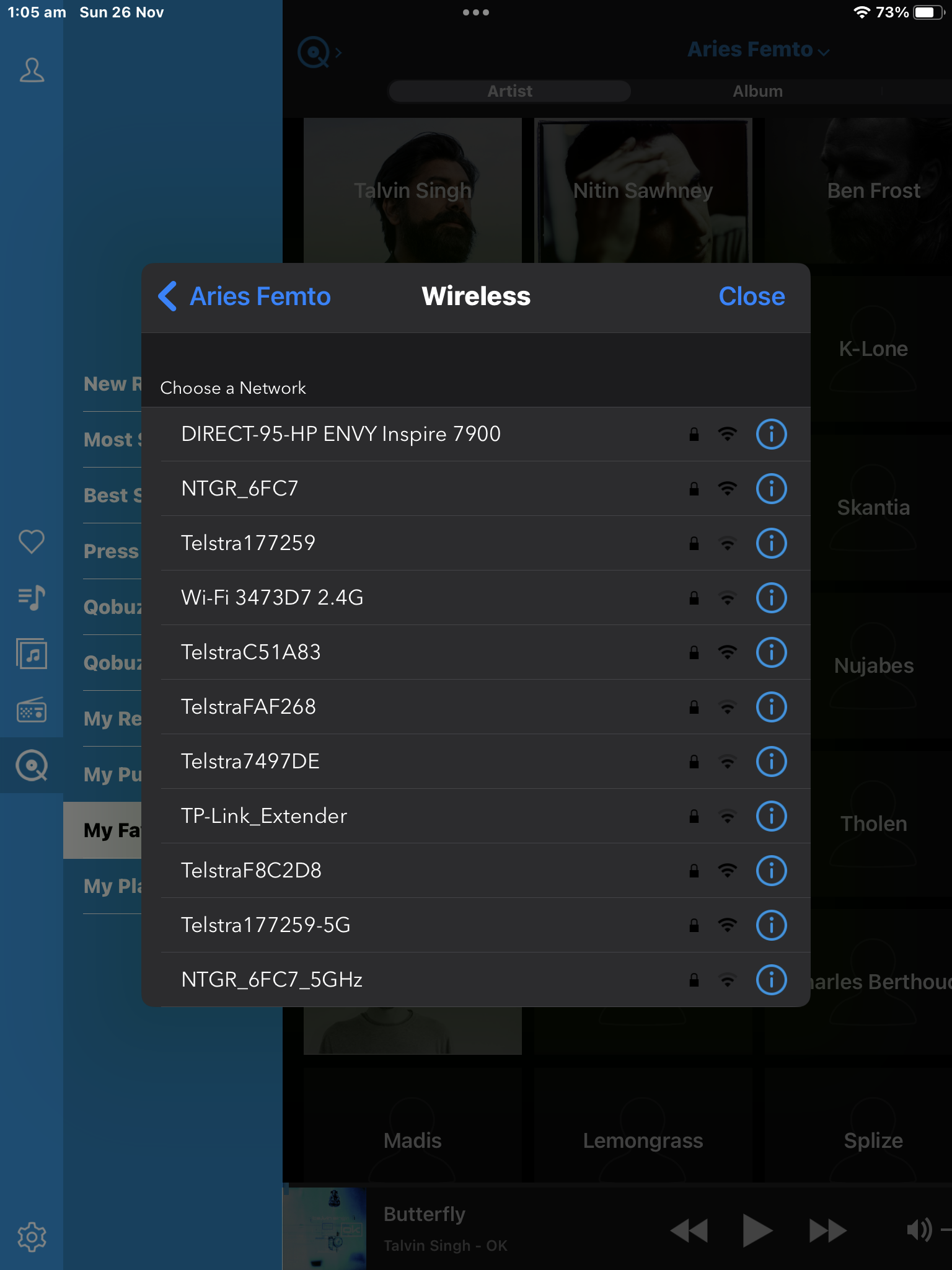The image size is (952, 1270).
Task: Open info for DIRECT-95-HP ENVY Inspire 7900
Action: click(772, 434)
